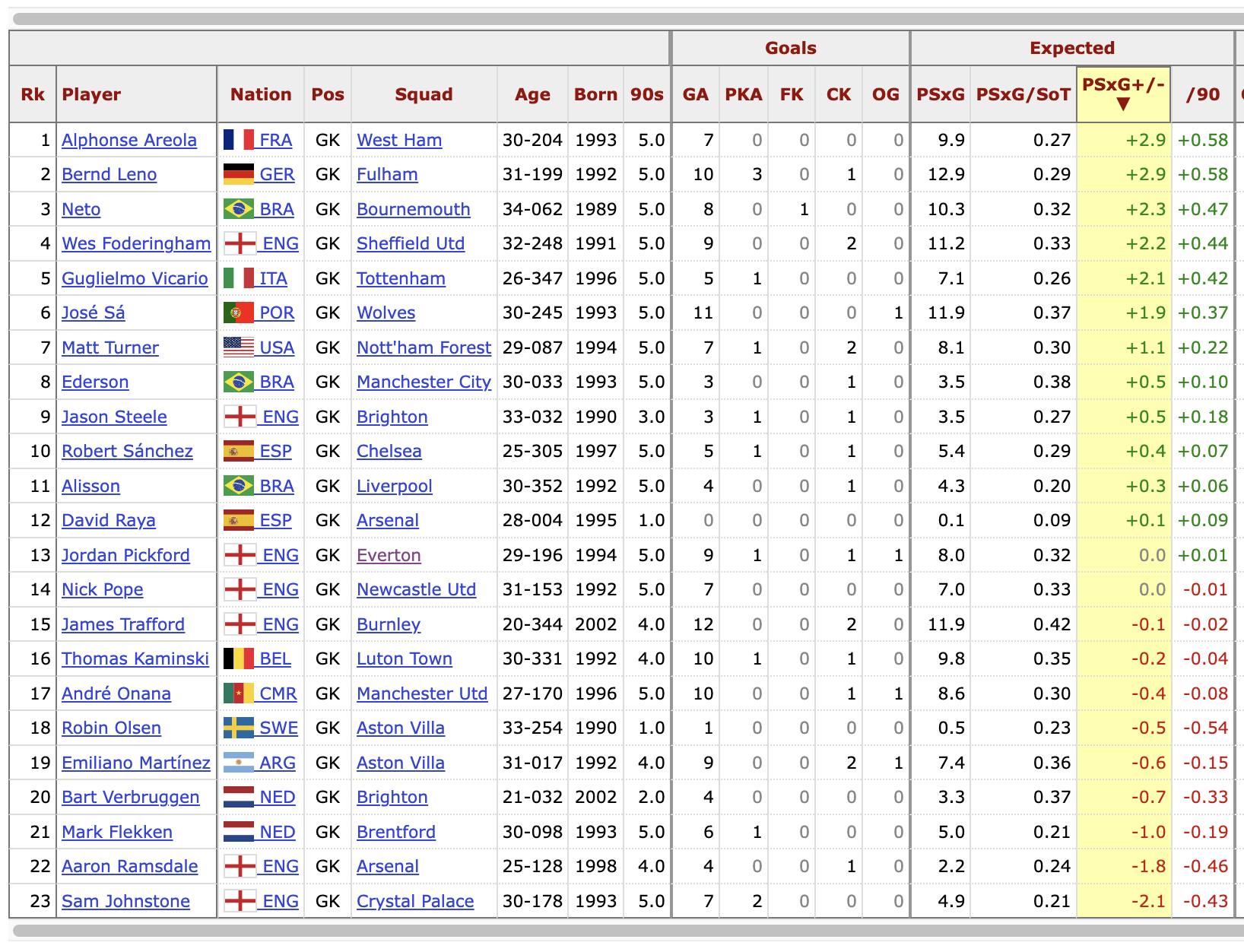This screenshot has height=952, width=1244.
Task: Sort by PKA column header
Action: point(743,94)
